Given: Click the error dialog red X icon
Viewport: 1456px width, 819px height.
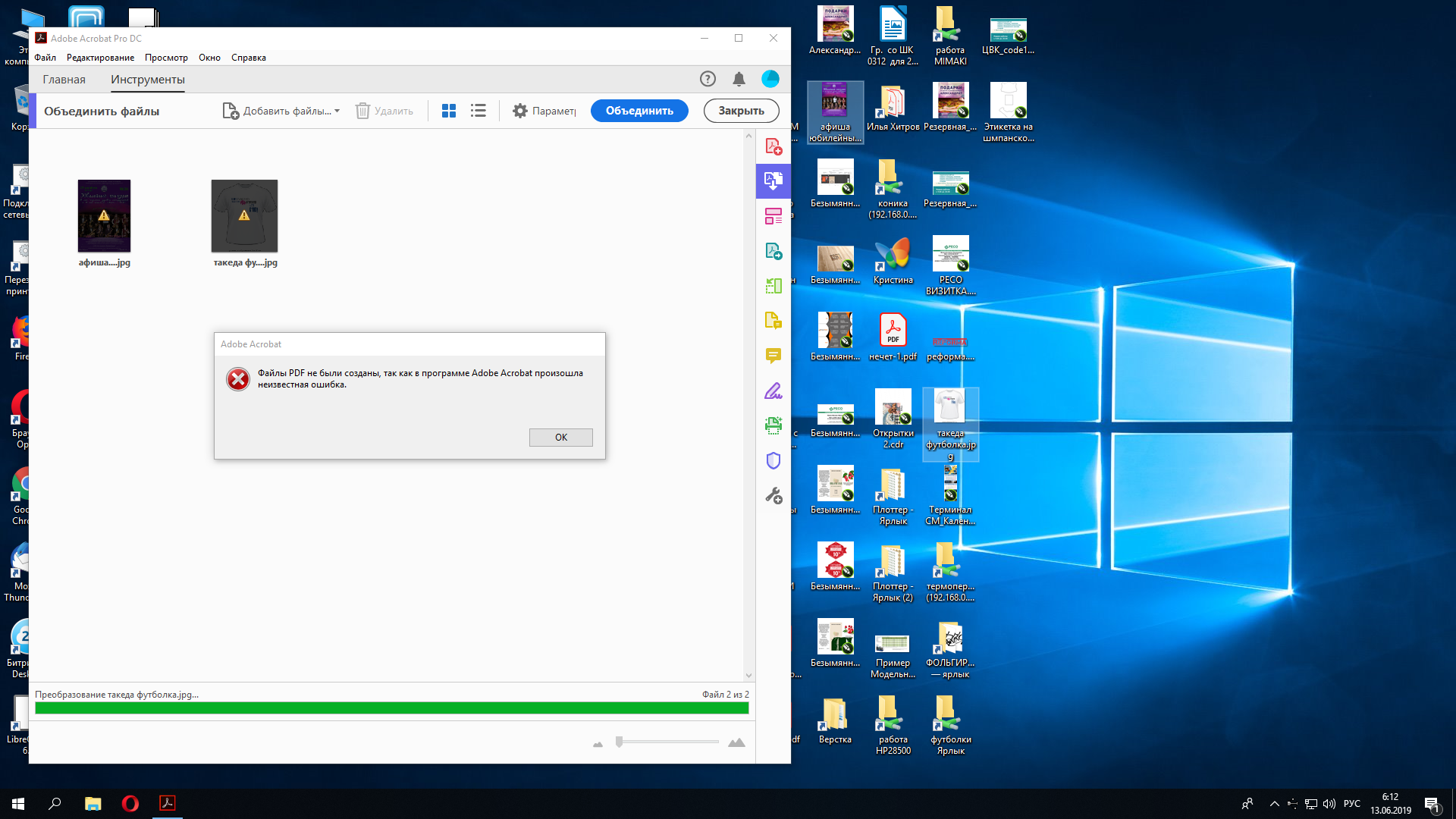Looking at the screenshot, I should point(238,379).
